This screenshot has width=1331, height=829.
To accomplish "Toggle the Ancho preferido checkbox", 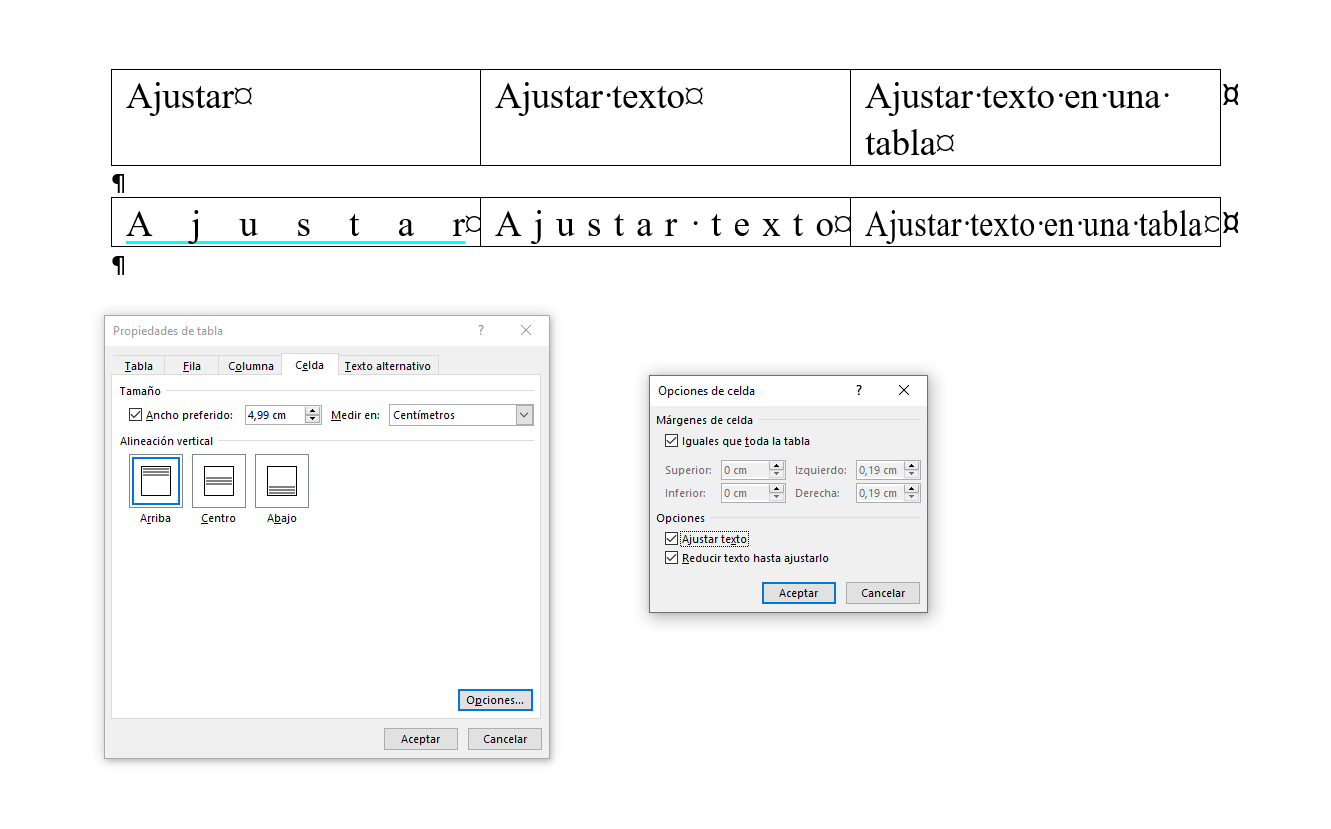I will (136, 415).
